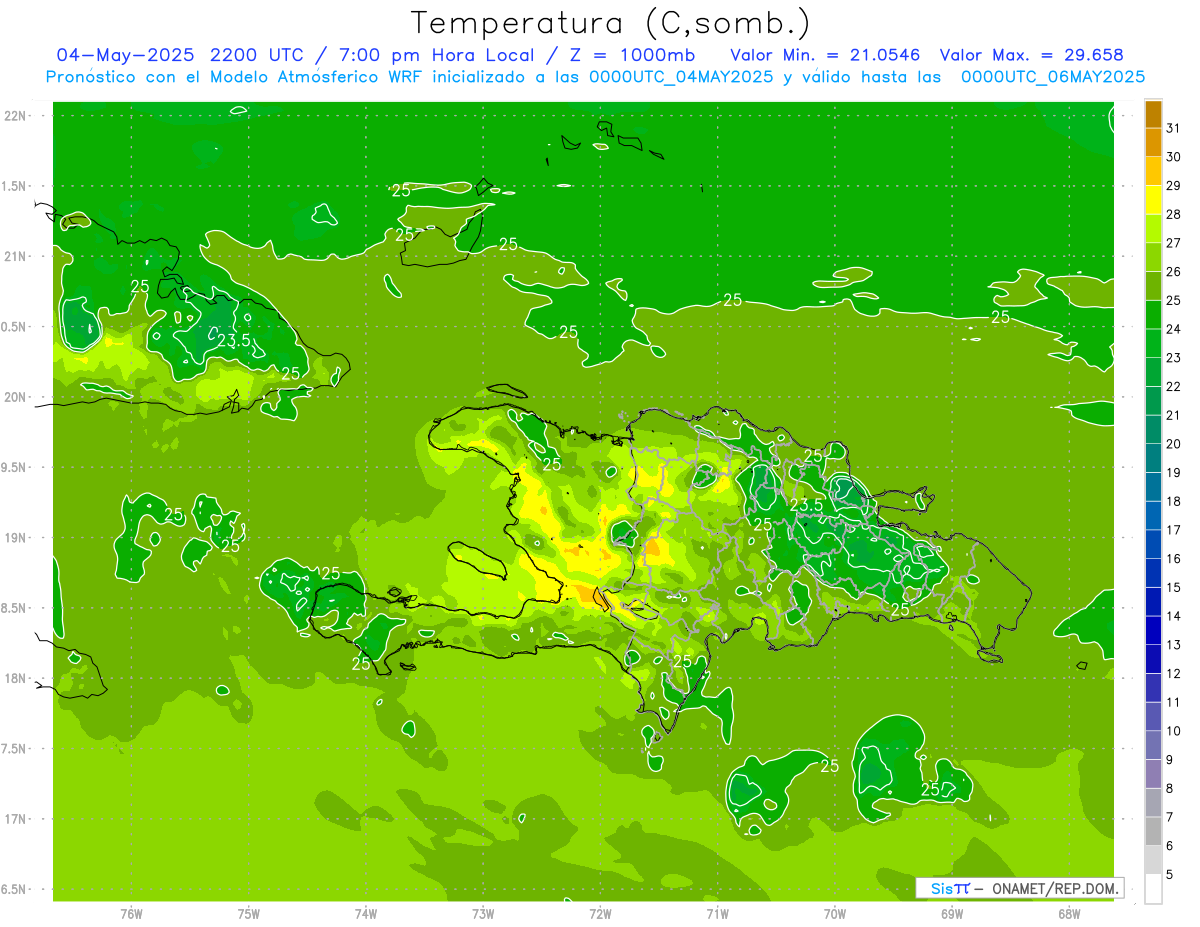Select forecast end time "0000UTC_06MAY2025"
The width and height of the screenshot is (1200, 927).
click(1052, 76)
